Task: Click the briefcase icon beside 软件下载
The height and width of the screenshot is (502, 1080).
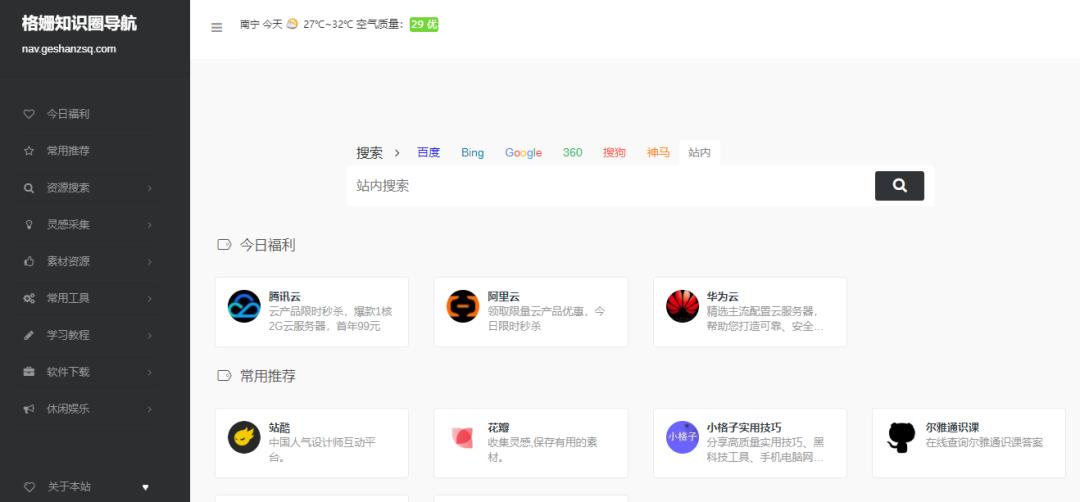Action: (x=29, y=372)
